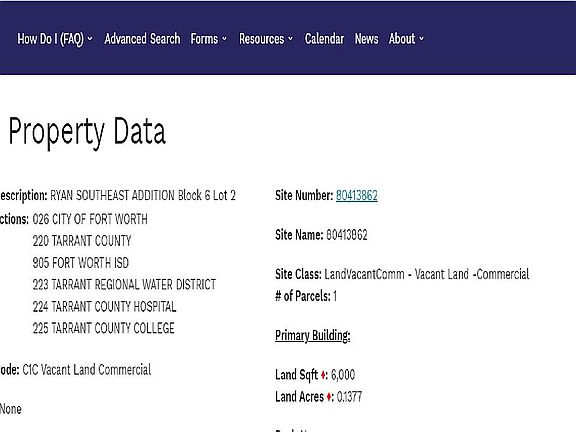Select text 220 TARRANT COUNTY
Viewport: 576px width, 432px height.
pyautogui.click(x=82, y=241)
